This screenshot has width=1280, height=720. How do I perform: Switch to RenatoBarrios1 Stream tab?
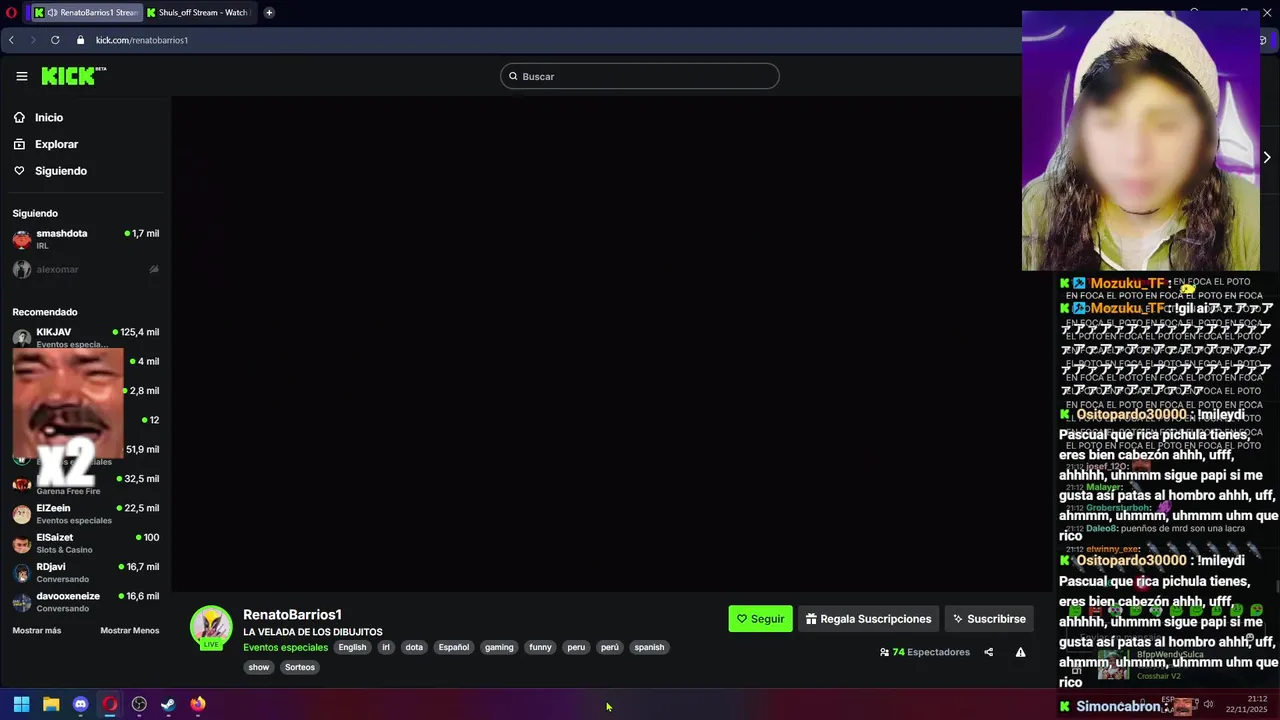point(85,13)
